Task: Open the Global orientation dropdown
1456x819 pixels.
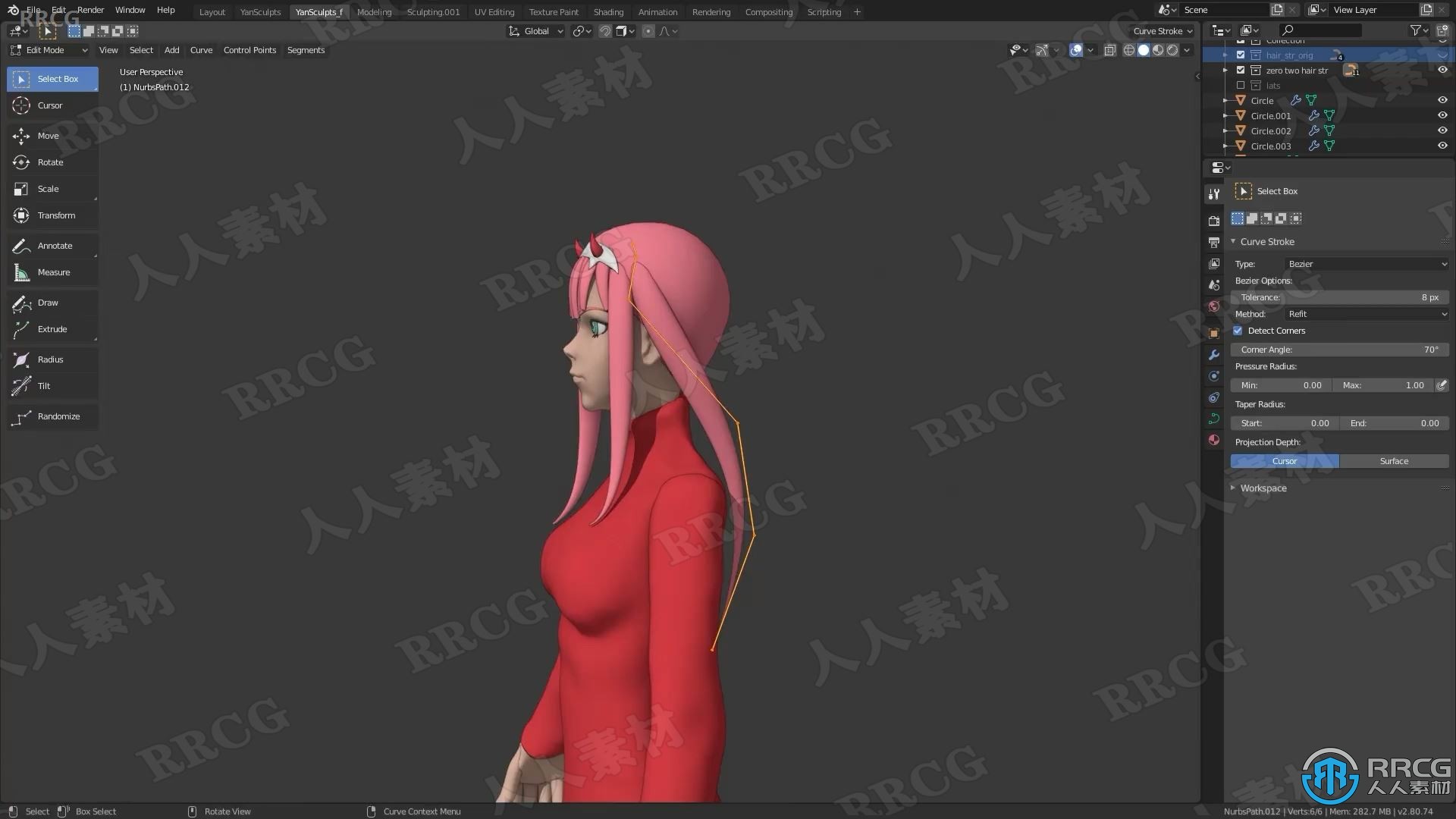Action: point(535,31)
